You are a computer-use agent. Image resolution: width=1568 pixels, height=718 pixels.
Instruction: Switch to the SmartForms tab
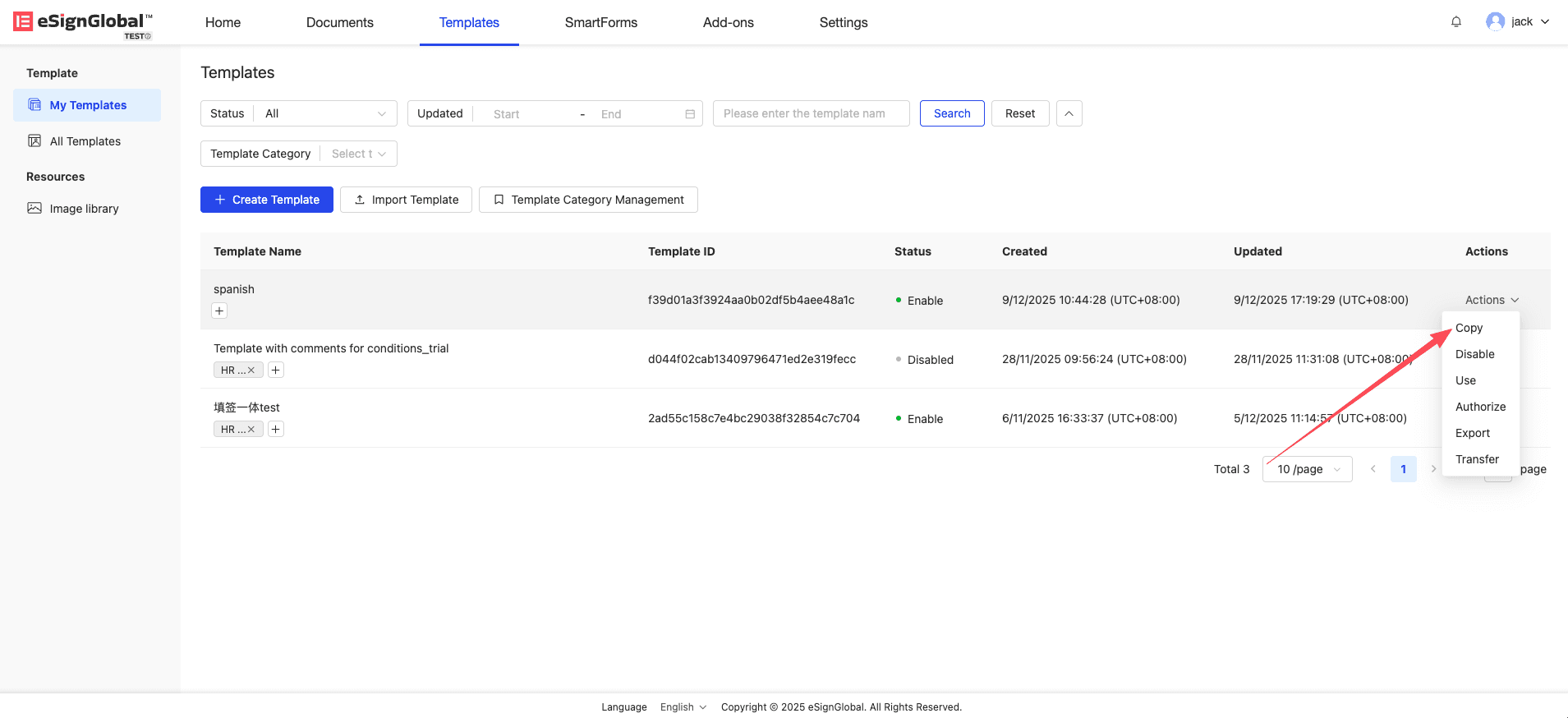tap(600, 22)
